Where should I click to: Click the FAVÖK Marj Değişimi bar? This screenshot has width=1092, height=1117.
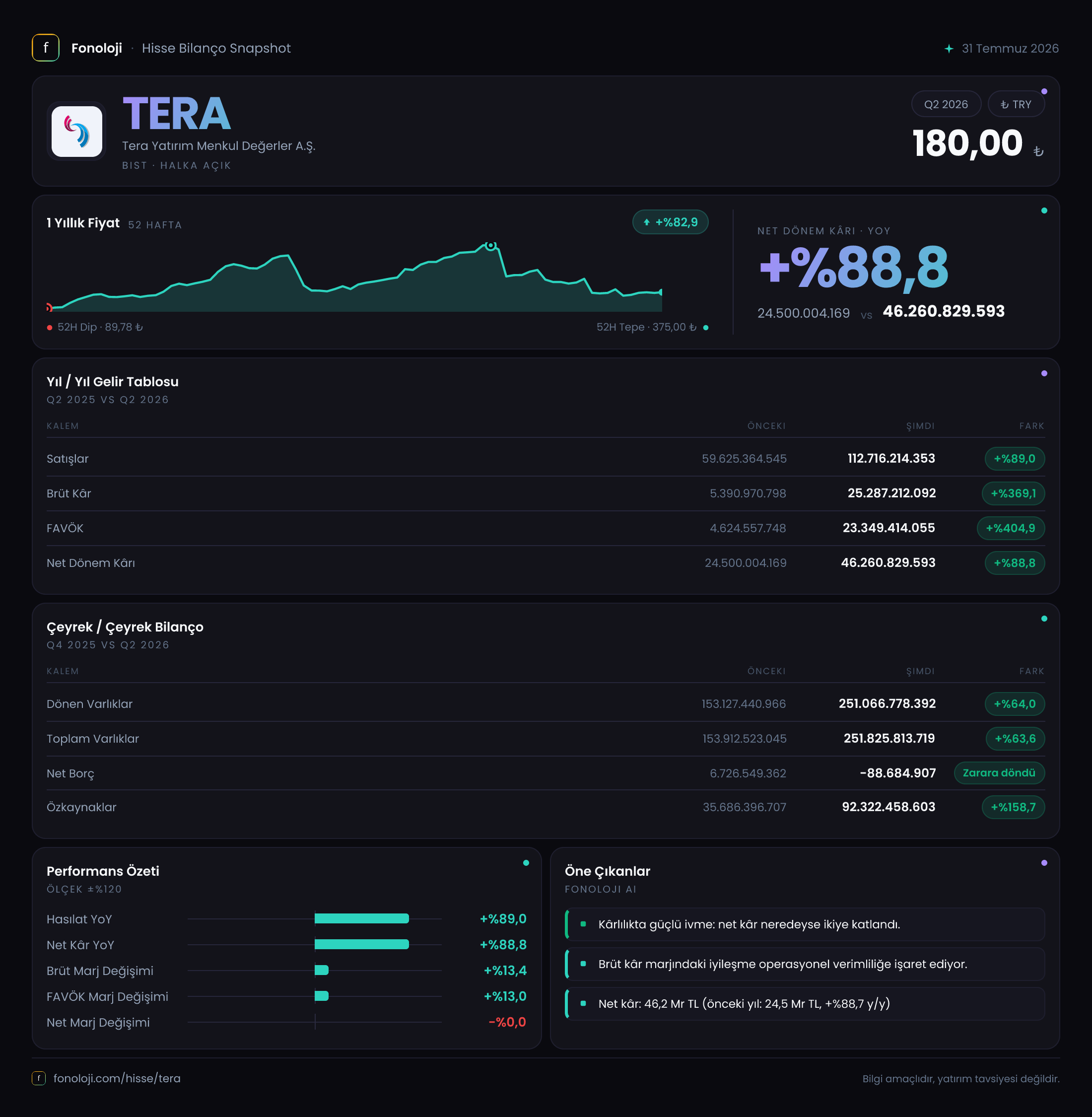[322, 996]
